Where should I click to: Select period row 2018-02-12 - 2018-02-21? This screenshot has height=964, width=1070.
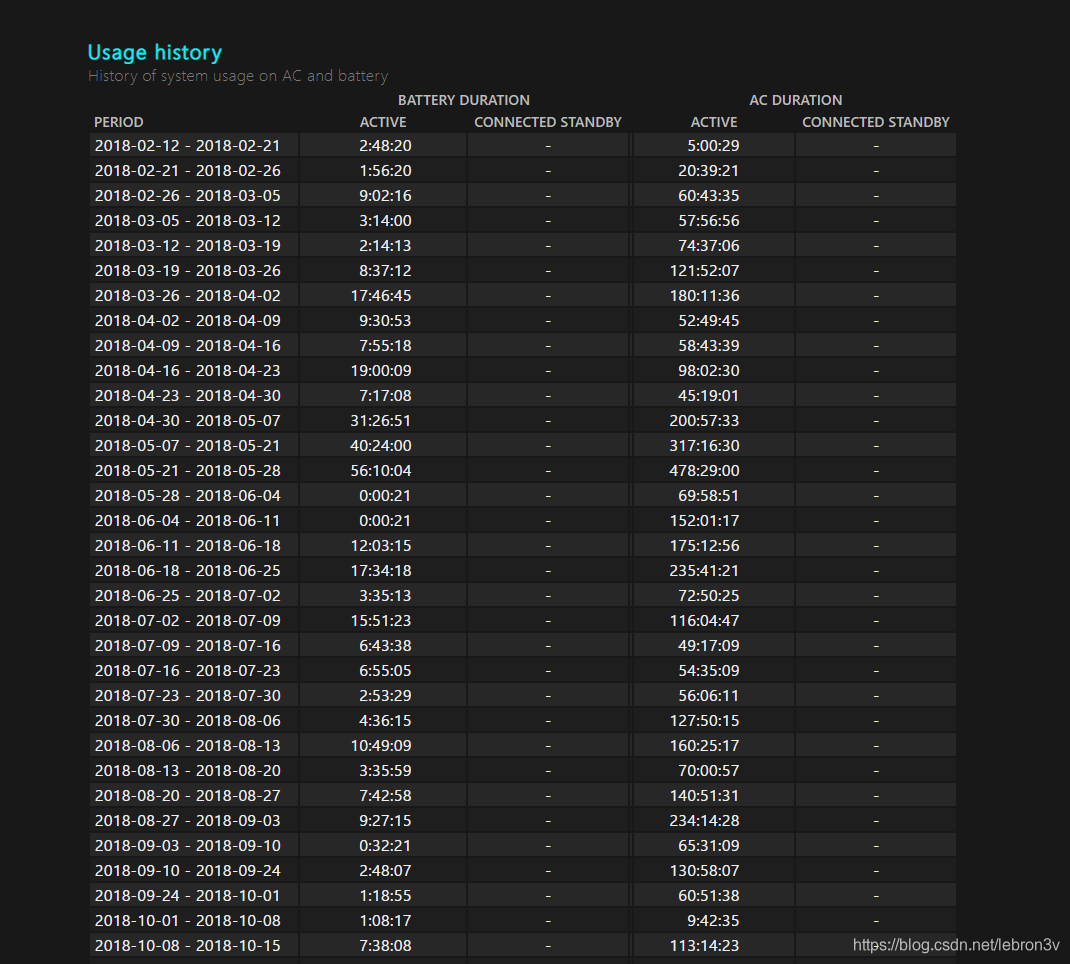187,146
